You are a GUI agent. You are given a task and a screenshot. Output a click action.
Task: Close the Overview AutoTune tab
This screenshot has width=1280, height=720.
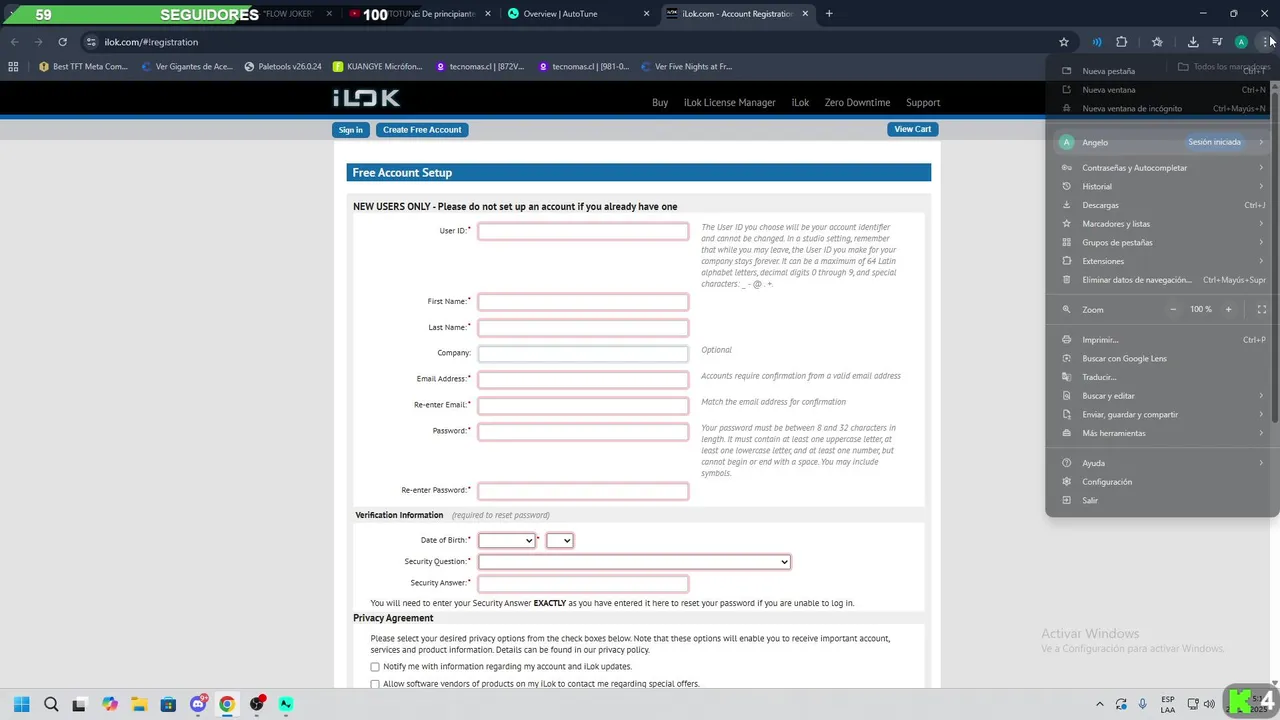[x=646, y=14]
